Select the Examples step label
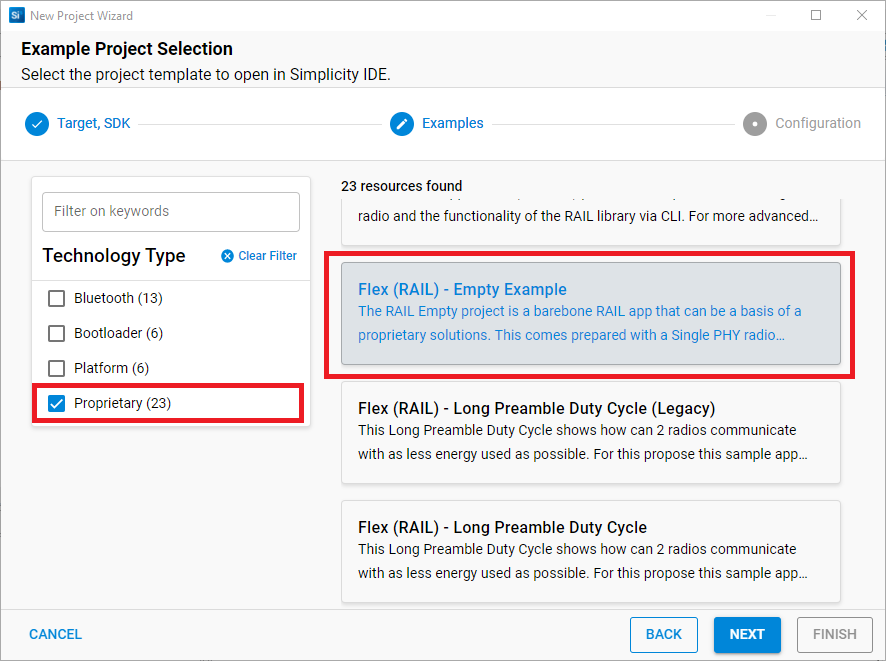Viewport: 886px width, 661px height. point(453,123)
